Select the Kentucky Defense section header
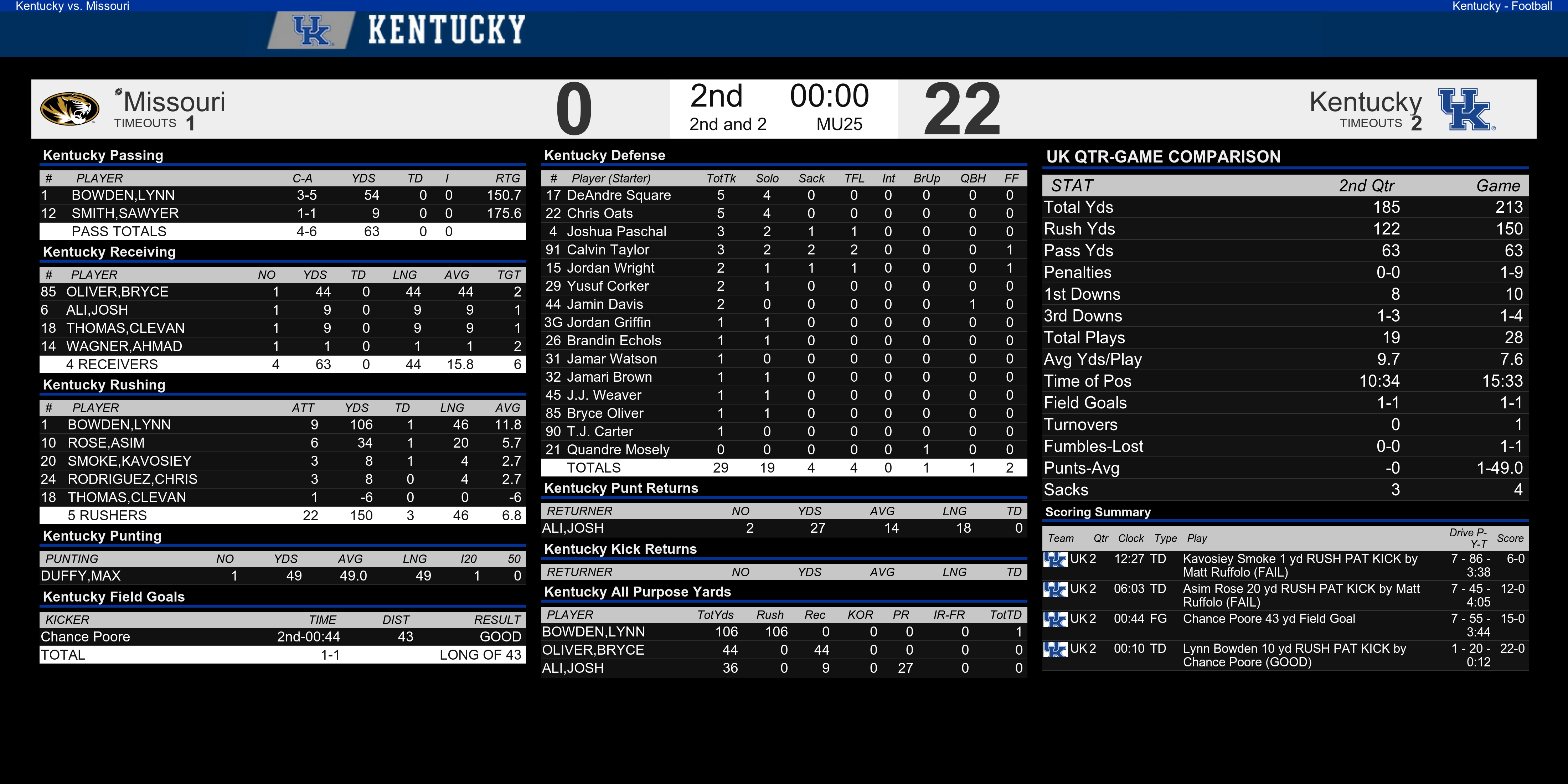1568x784 pixels. [604, 155]
